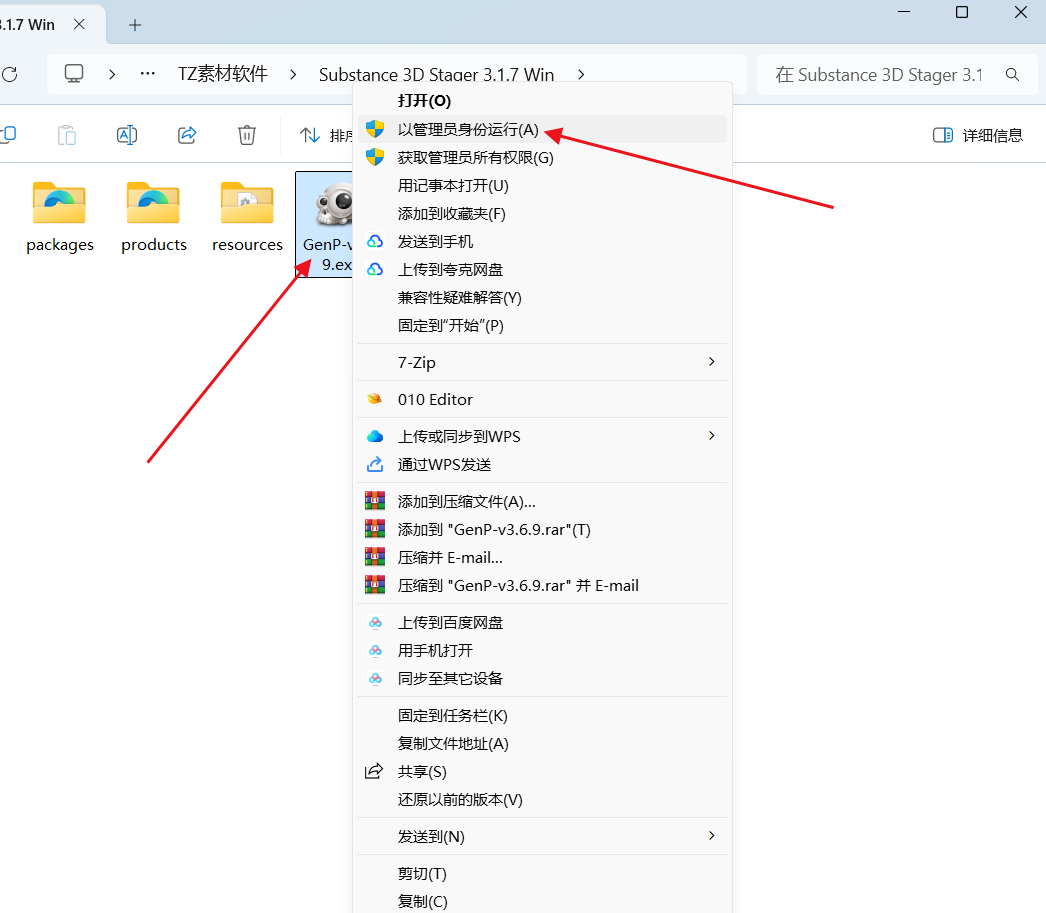1046x913 pixels.
Task: Choose 复制(C) from context menu
Action: pos(542,901)
